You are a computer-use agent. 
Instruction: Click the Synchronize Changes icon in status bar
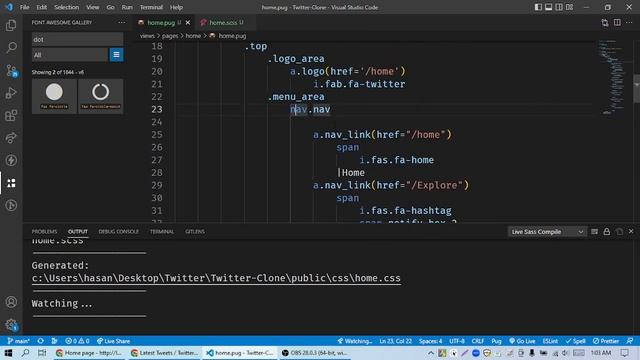pos(40,341)
